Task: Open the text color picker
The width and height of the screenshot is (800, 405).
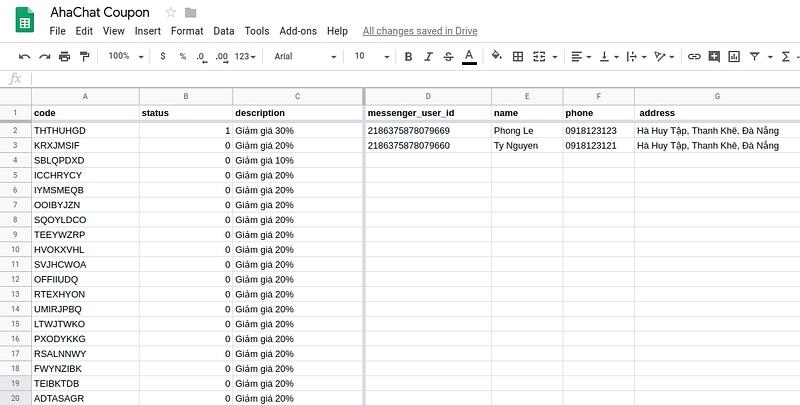Action: (x=469, y=57)
